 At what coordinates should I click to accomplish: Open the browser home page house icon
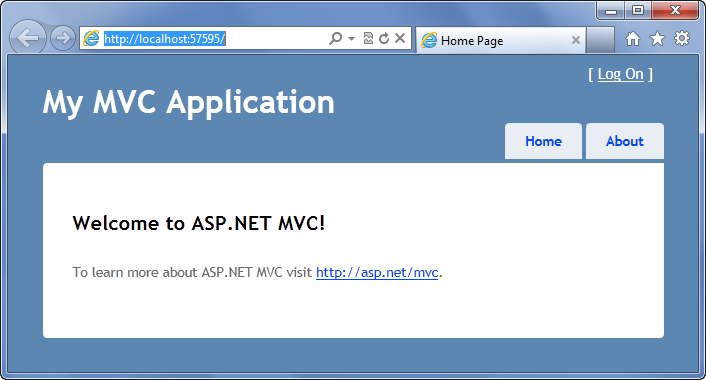tap(633, 39)
